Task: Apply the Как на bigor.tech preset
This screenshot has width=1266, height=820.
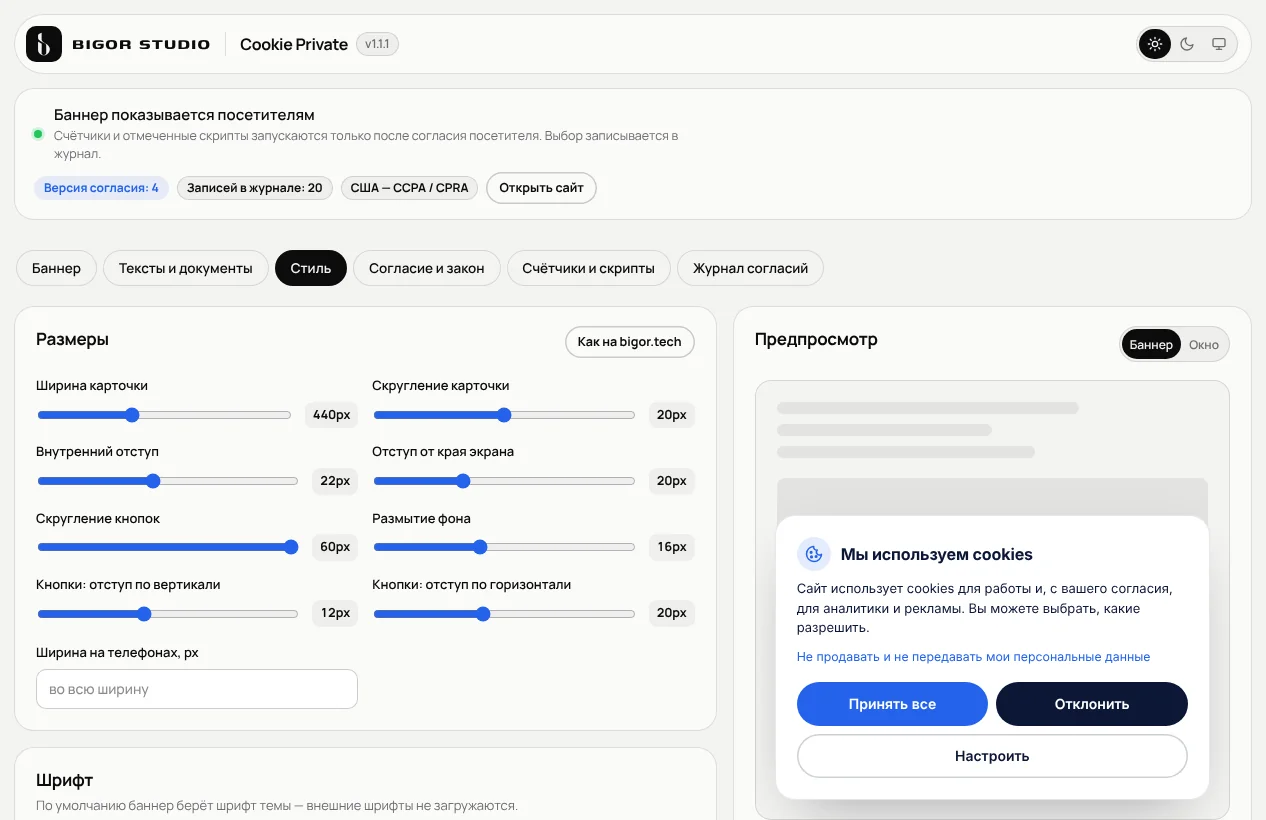Action: (x=629, y=341)
